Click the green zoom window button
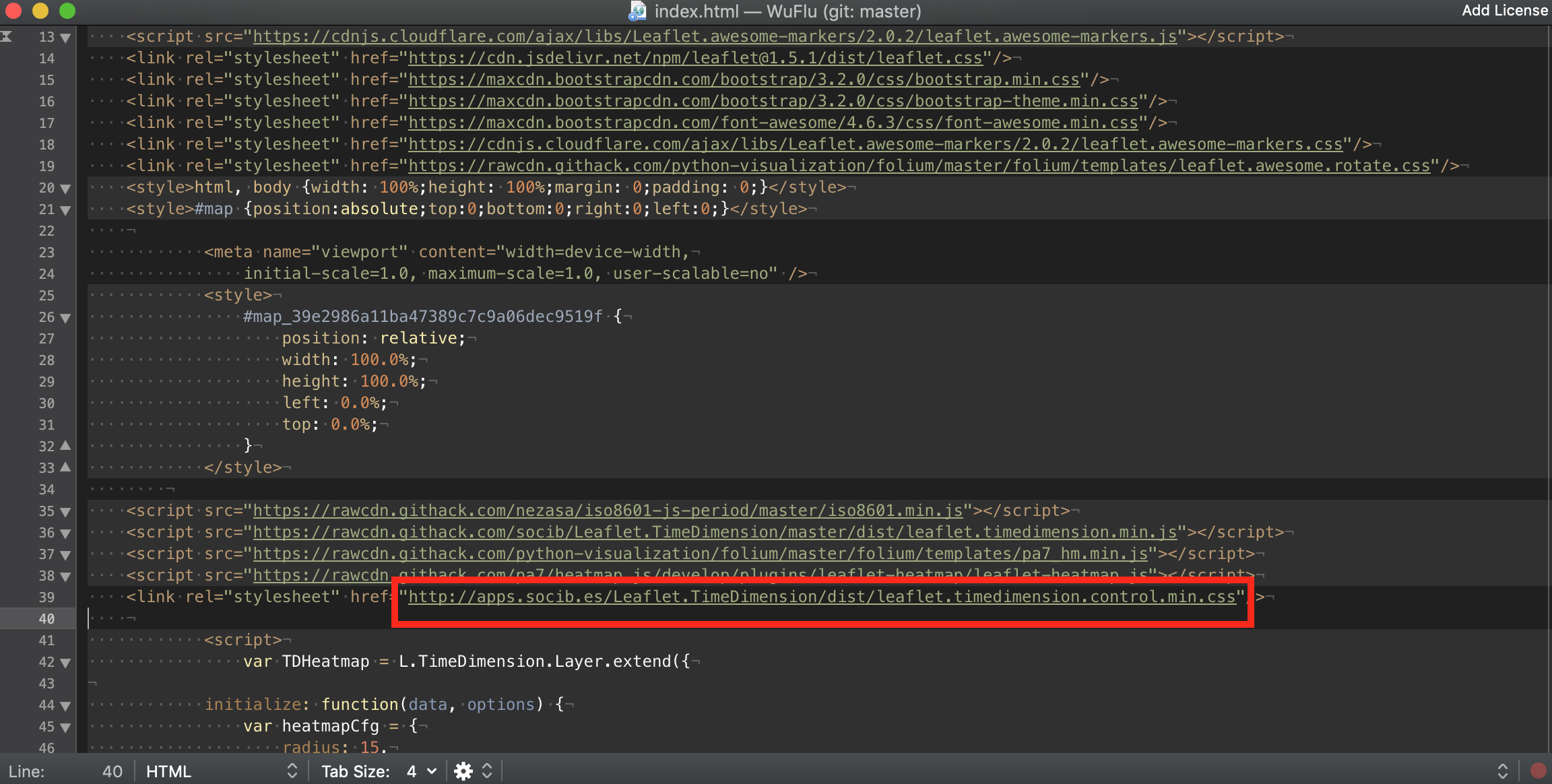1552x784 pixels. point(67,11)
